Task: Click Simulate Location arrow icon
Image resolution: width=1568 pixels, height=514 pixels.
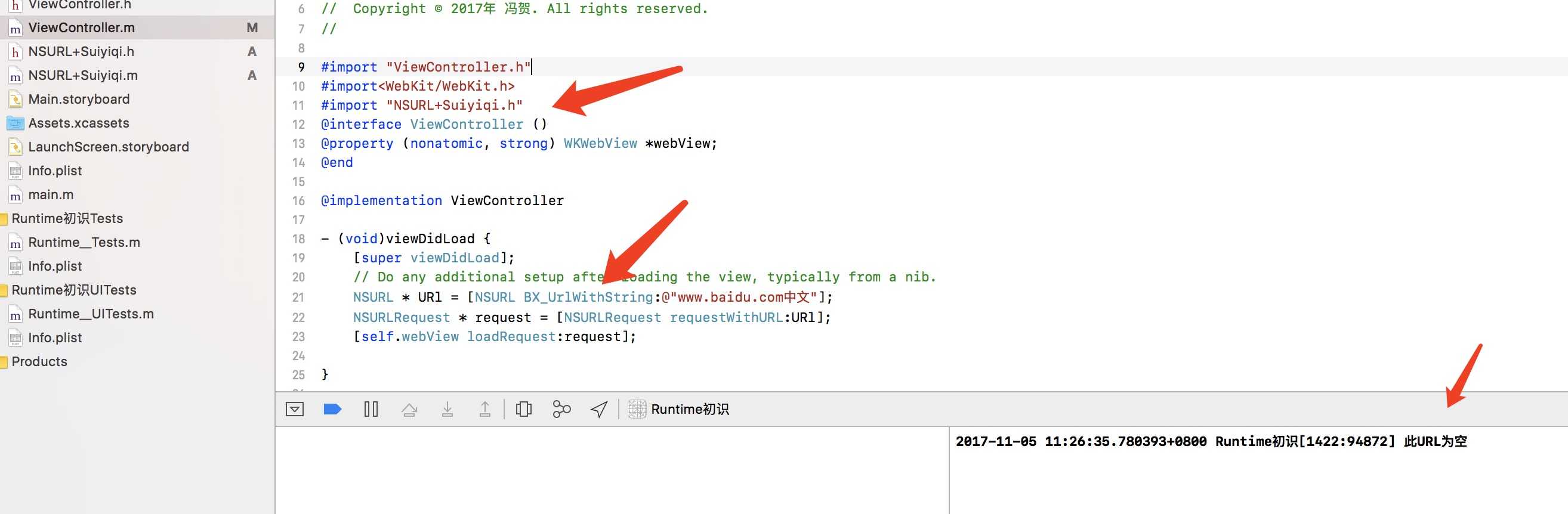Action: [x=599, y=410]
